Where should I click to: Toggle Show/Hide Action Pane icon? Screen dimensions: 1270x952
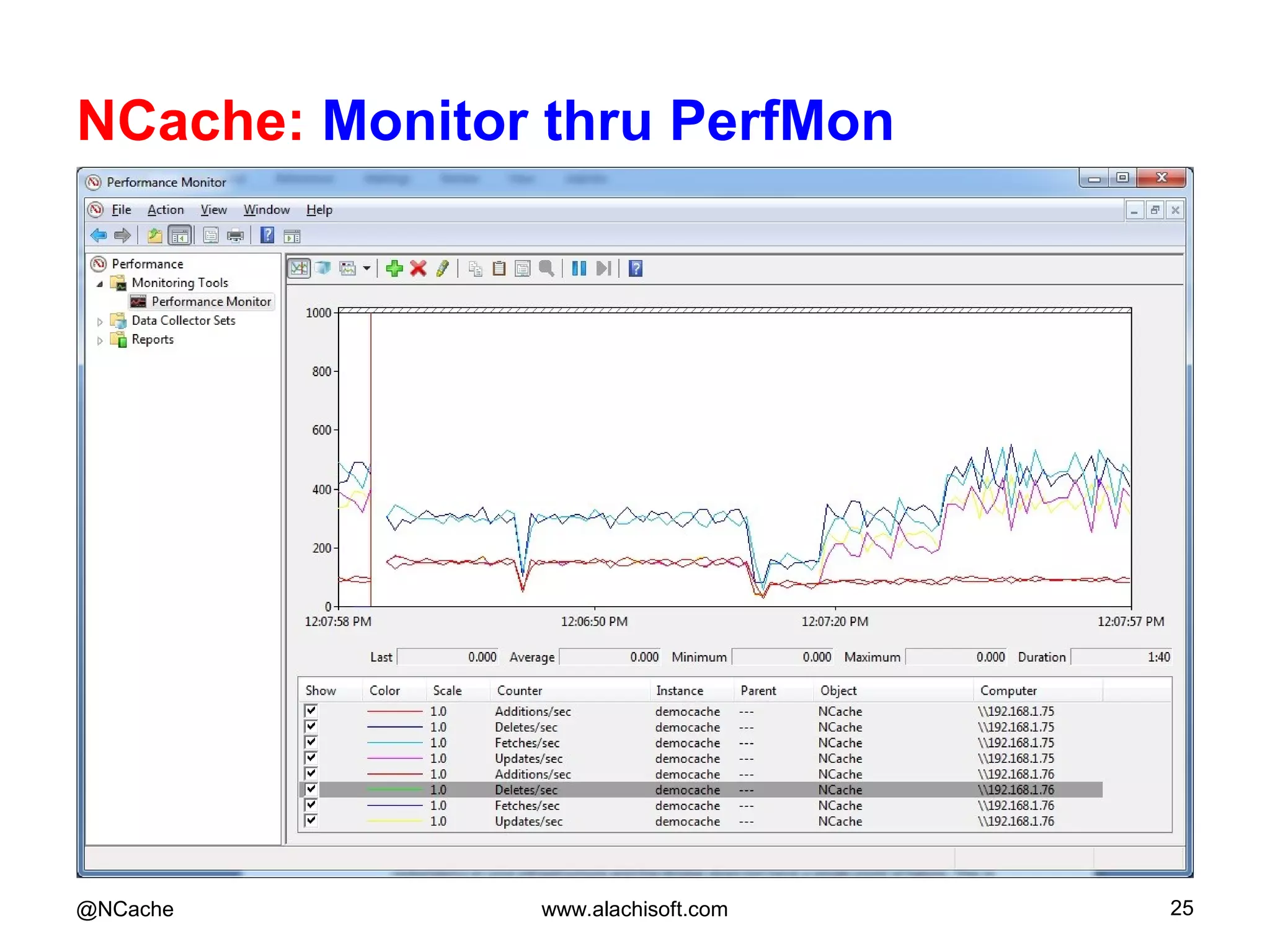click(x=291, y=236)
